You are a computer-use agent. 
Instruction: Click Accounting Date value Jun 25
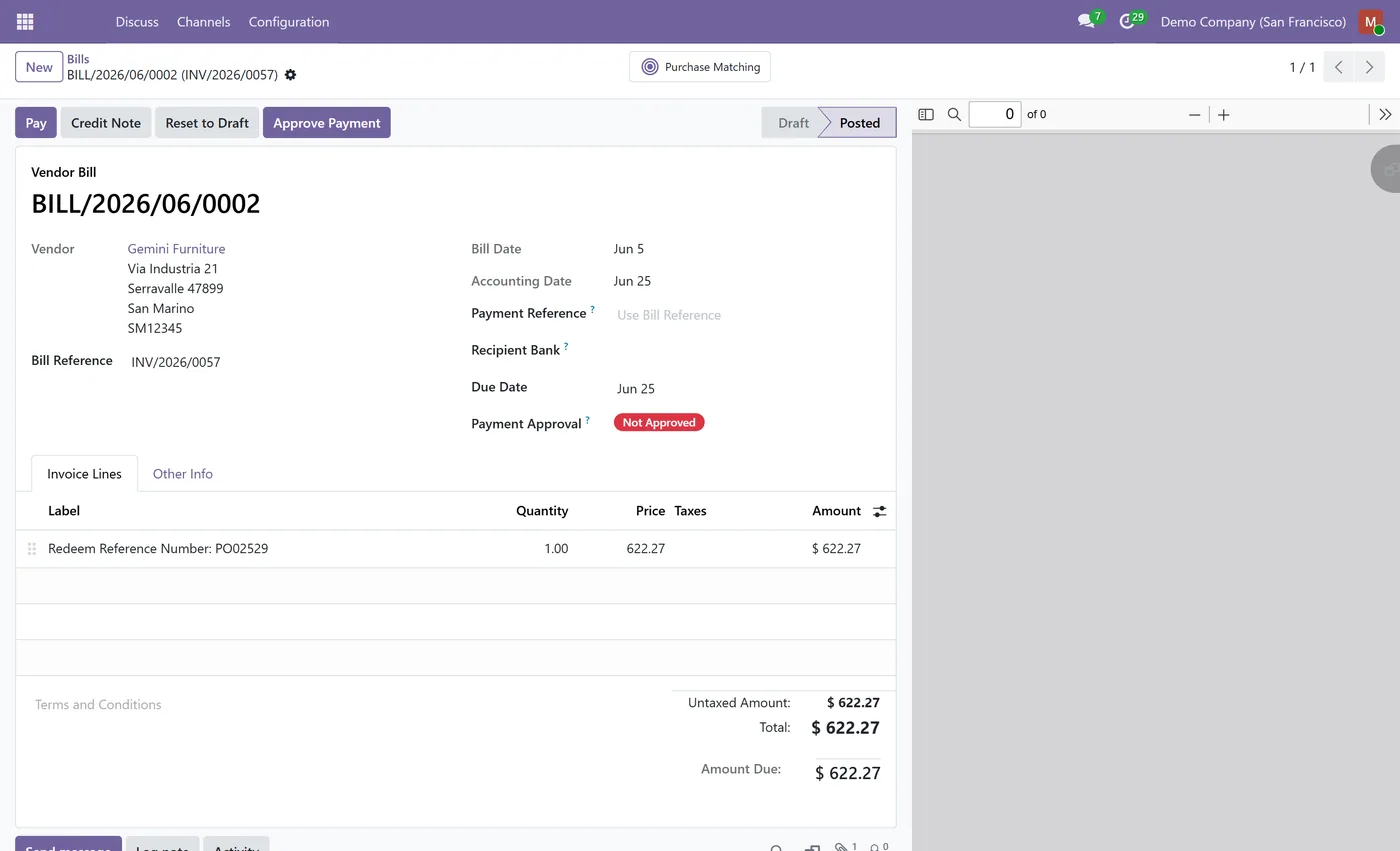point(632,281)
